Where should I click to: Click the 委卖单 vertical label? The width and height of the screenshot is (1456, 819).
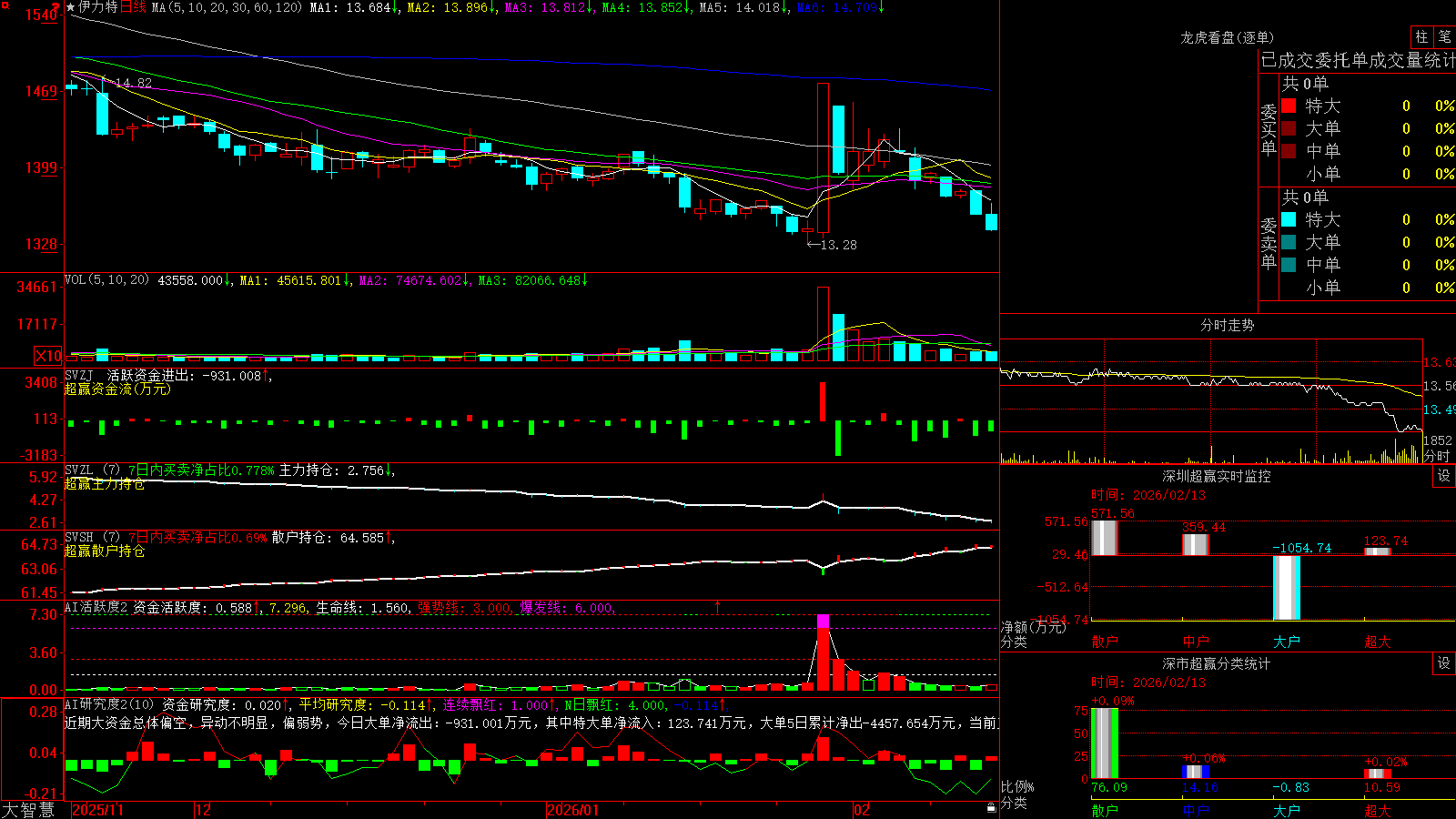point(1269,242)
